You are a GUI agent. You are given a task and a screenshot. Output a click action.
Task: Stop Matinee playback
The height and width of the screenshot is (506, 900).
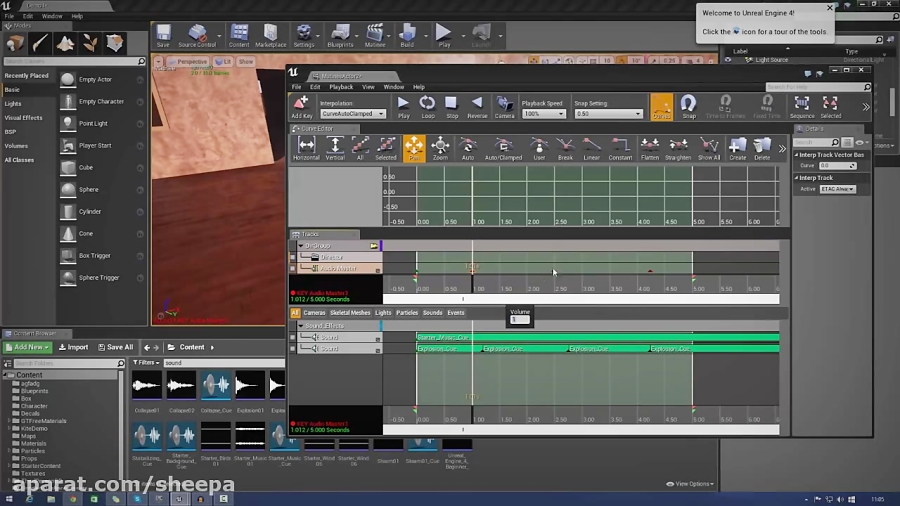pos(452,107)
